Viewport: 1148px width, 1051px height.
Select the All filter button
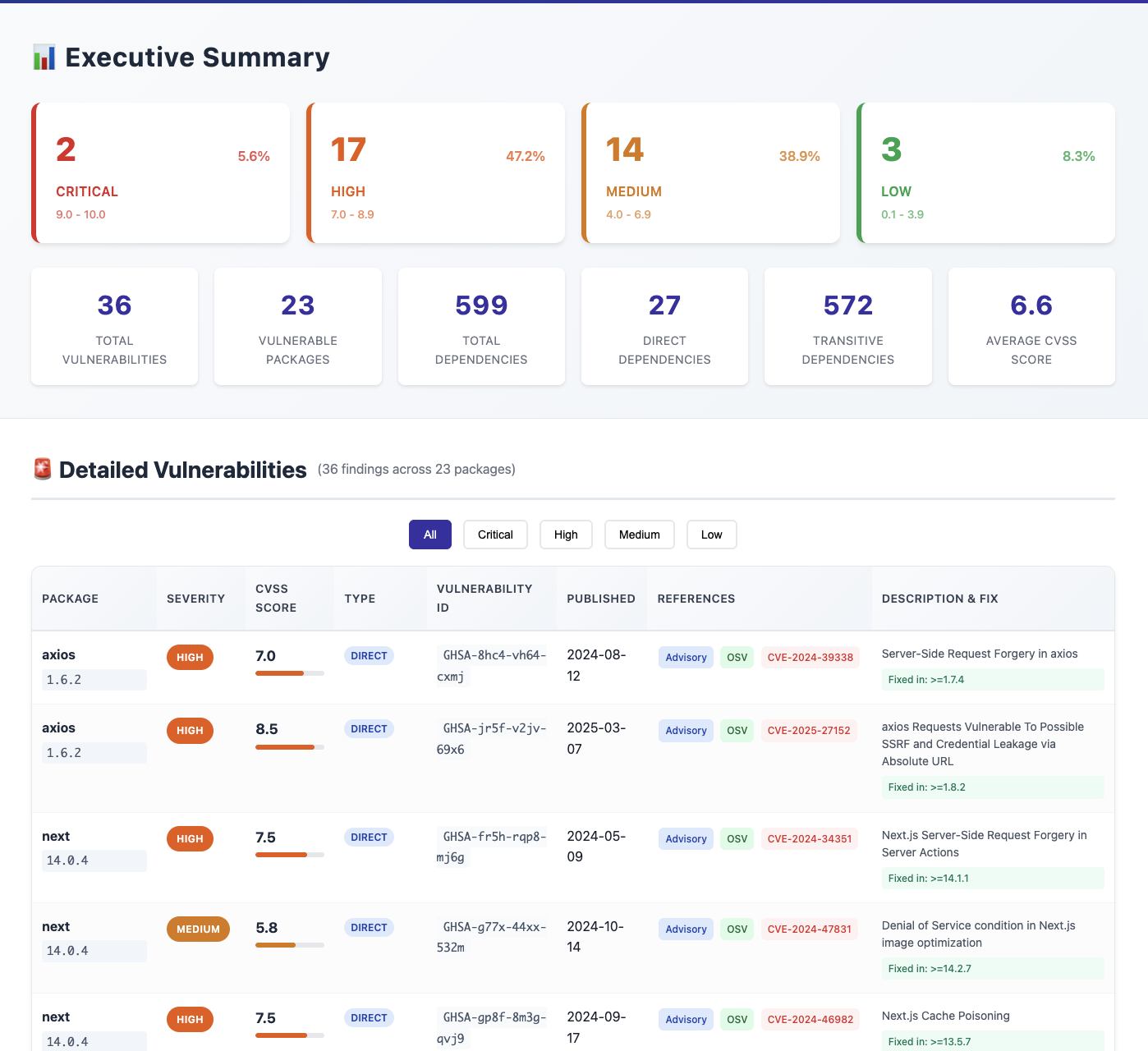tap(429, 535)
